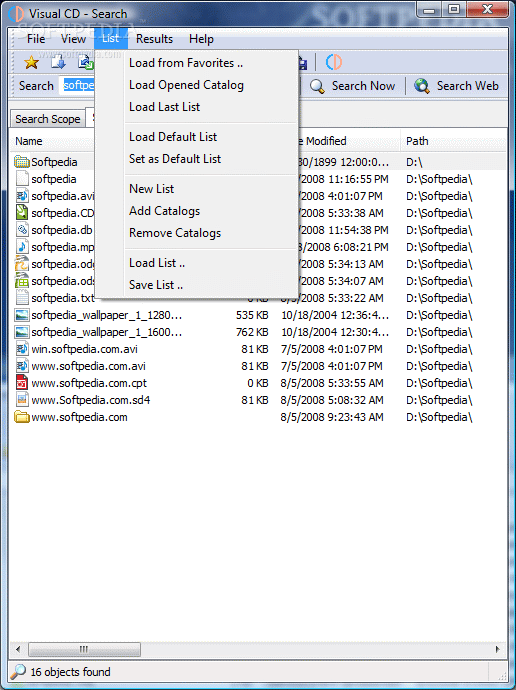Screen dimensions: 516x690
Task: Choose Load Opened Catalog entry
Action: tap(197, 85)
